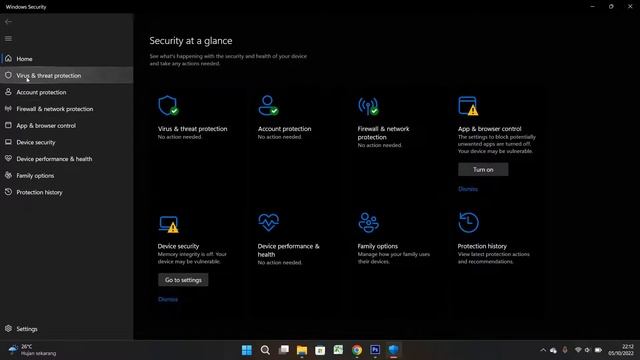Click the Virus & threat protection shield tile icon

pyautogui.click(x=168, y=106)
